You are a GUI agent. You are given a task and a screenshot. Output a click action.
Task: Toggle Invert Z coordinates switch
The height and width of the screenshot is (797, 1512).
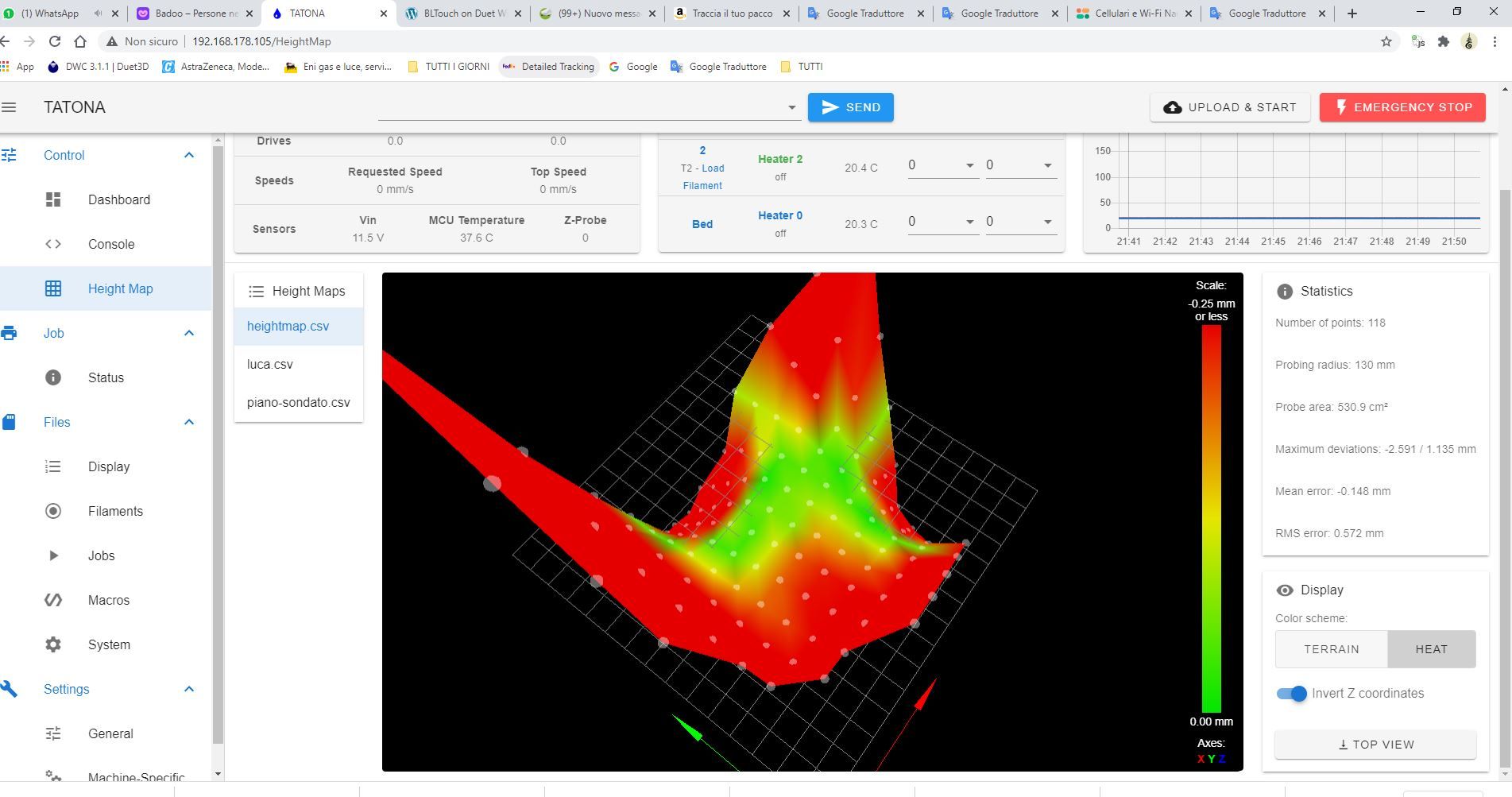1291,694
